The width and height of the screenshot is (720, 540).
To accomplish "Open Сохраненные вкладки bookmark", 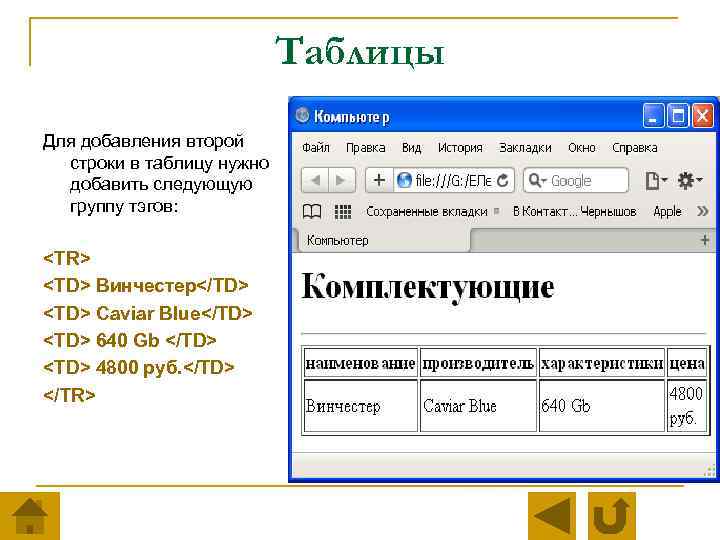I will point(427,212).
